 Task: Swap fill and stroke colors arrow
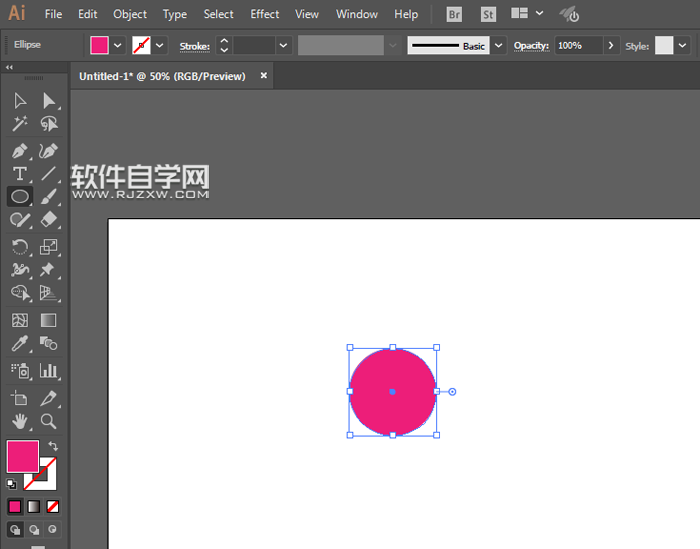[x=53, y=446]
